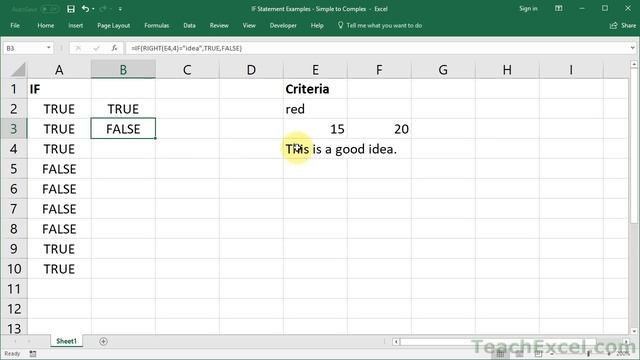This screenshot has height=360, width=640.
Task: Click the Normal view icon in status bar
Action: coord(500,353)
